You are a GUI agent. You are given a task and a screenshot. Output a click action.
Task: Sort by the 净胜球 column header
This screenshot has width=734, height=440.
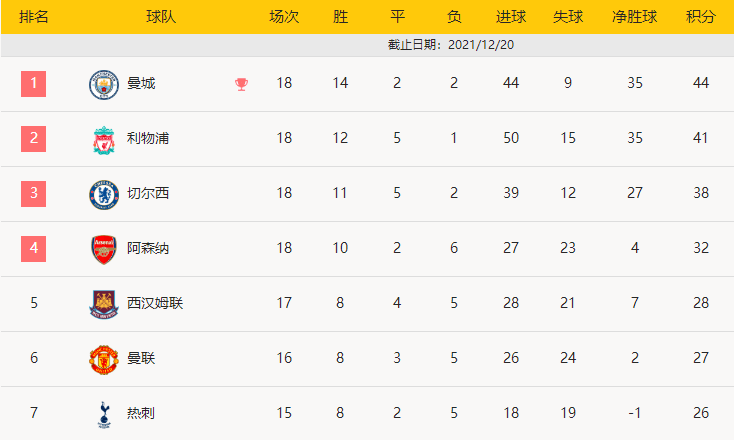634,18
